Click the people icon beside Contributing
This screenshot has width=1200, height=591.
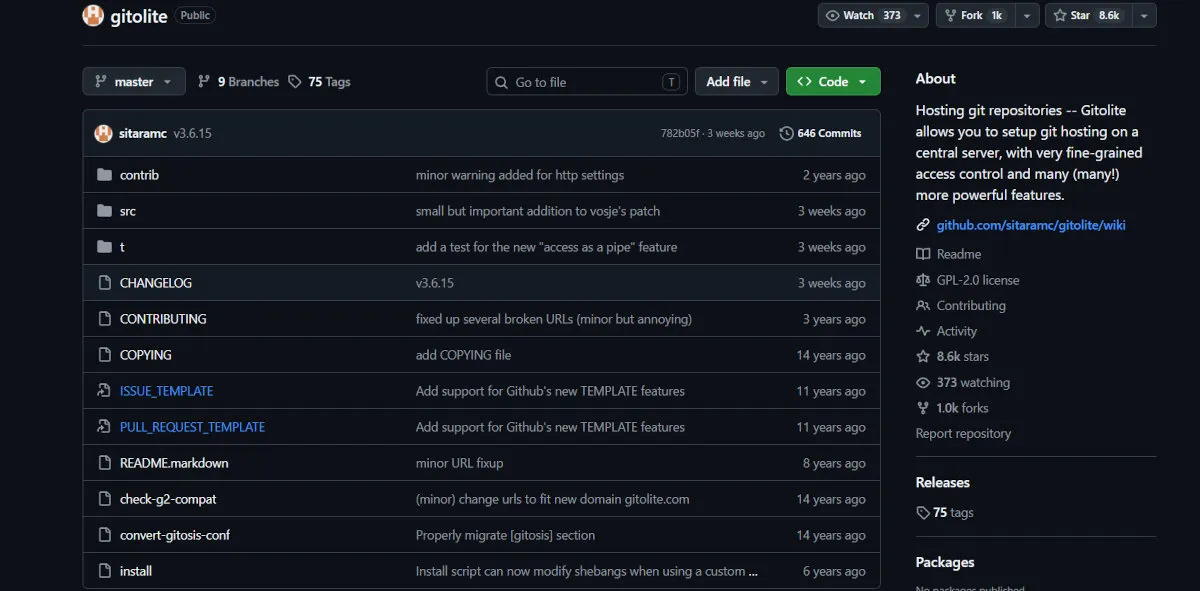(x=923, y=306)
